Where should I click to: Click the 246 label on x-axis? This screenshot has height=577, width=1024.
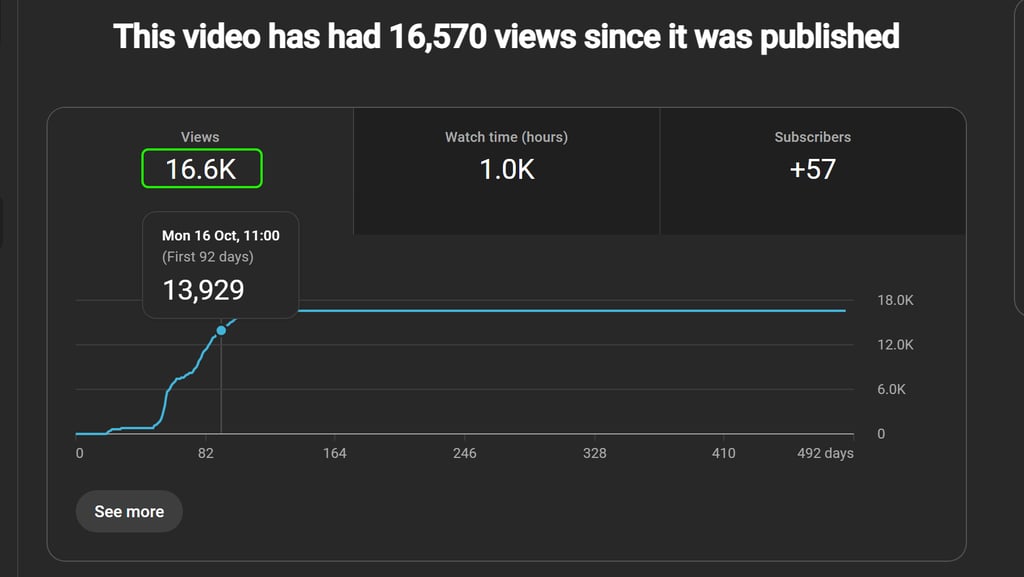point(464,453)
